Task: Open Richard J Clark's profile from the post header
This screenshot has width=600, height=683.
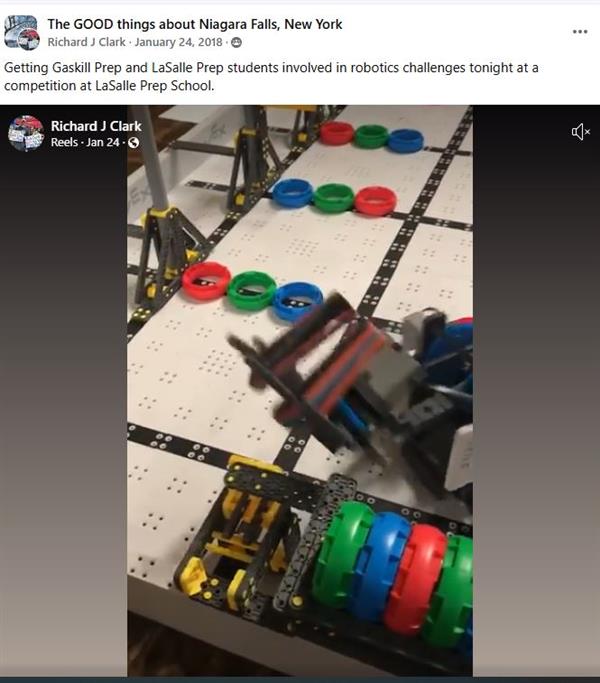Action: click(86, 42)
